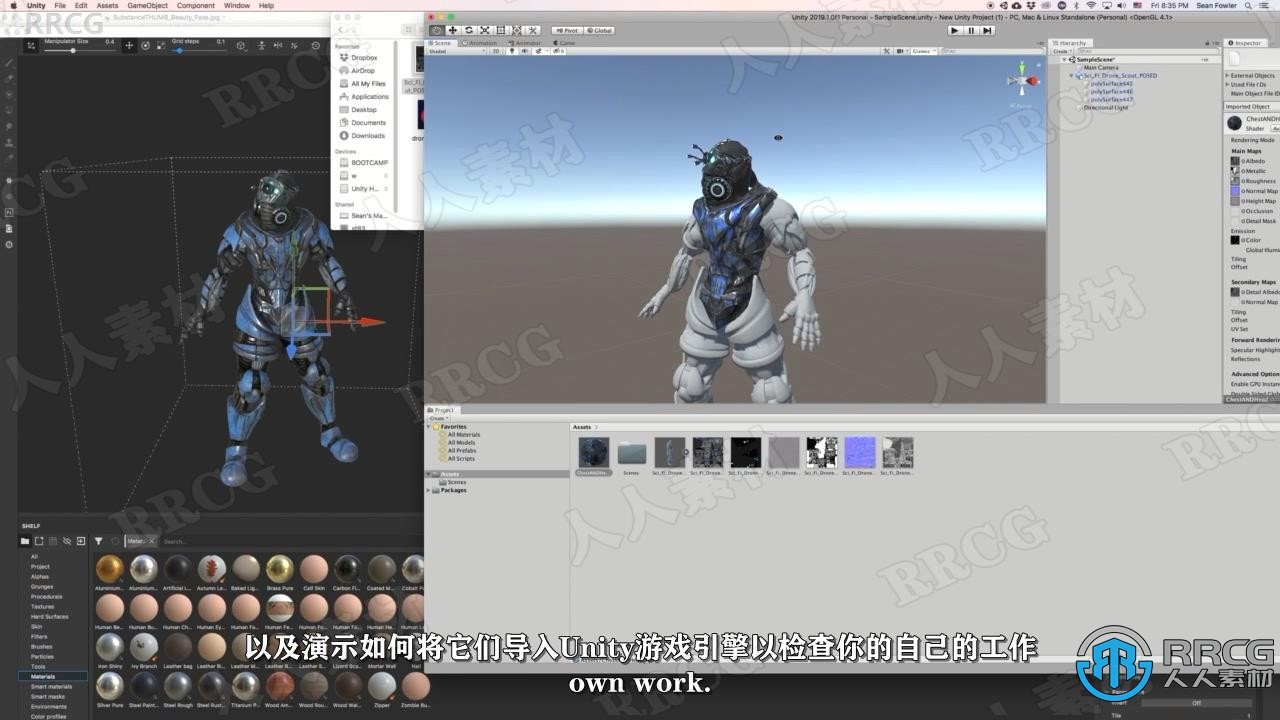Viewport: 1280px width, 720px height.
Task: Collapse the SampleScene in Hierarchy
Action: coord(1065,59)
